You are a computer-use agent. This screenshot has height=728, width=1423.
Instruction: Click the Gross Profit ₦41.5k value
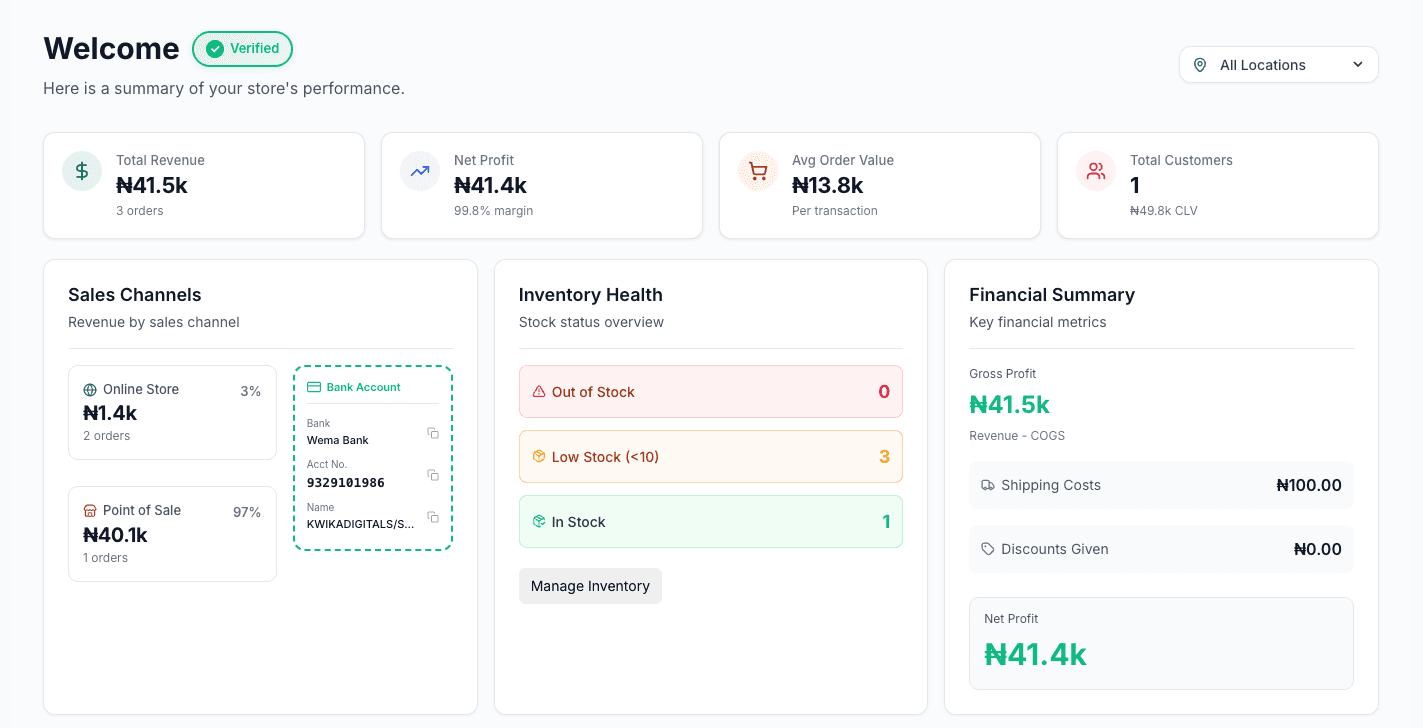1009,405
